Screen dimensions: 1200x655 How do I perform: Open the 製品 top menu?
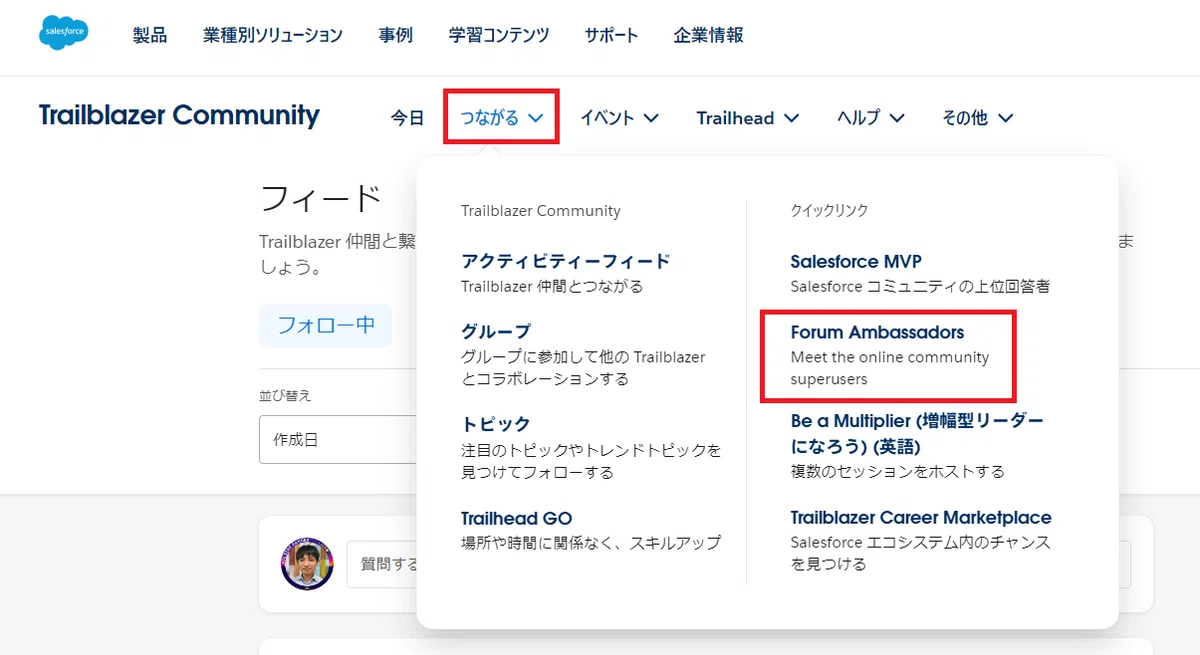[x=150, y=35]
